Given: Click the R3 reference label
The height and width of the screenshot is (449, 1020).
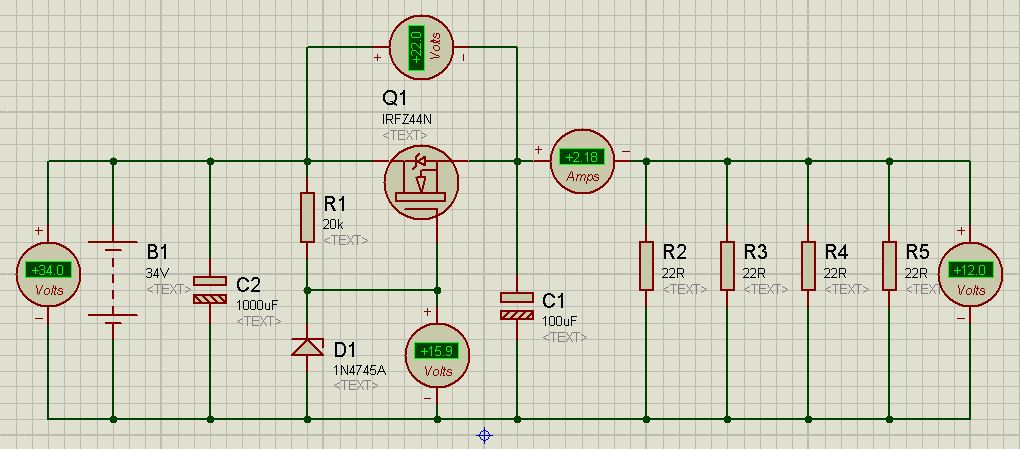Looking at the screenshot, I should click(x=755, y=252).
